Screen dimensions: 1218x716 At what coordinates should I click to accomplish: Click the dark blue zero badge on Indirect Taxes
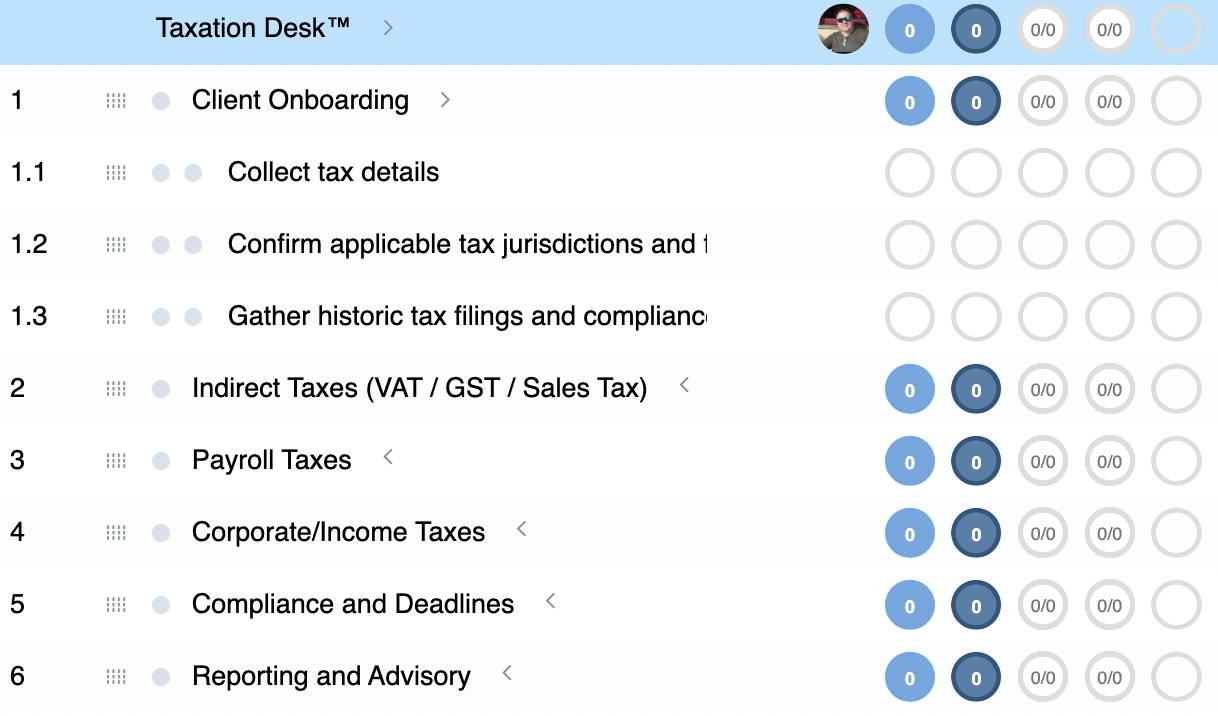[976, 389]
